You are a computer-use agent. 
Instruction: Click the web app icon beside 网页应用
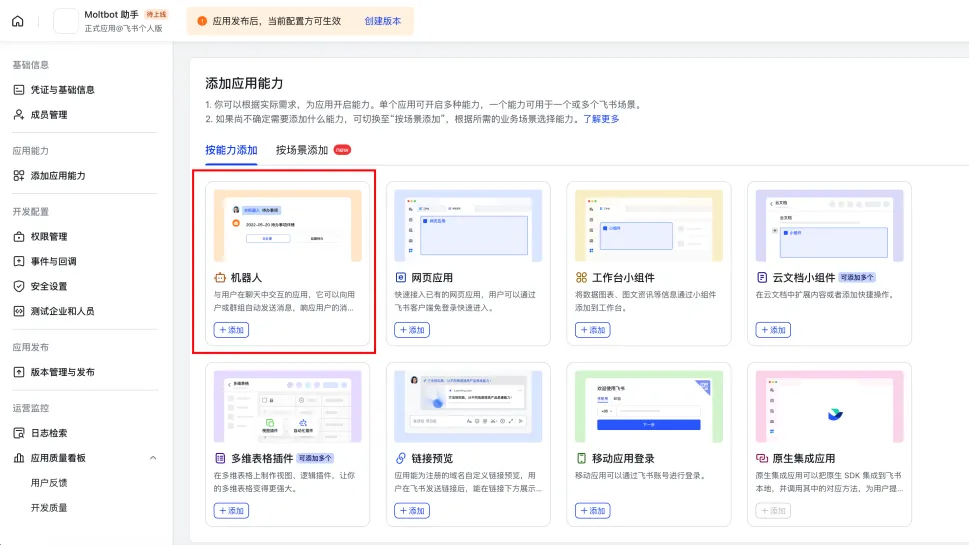(x=400, y=277)
